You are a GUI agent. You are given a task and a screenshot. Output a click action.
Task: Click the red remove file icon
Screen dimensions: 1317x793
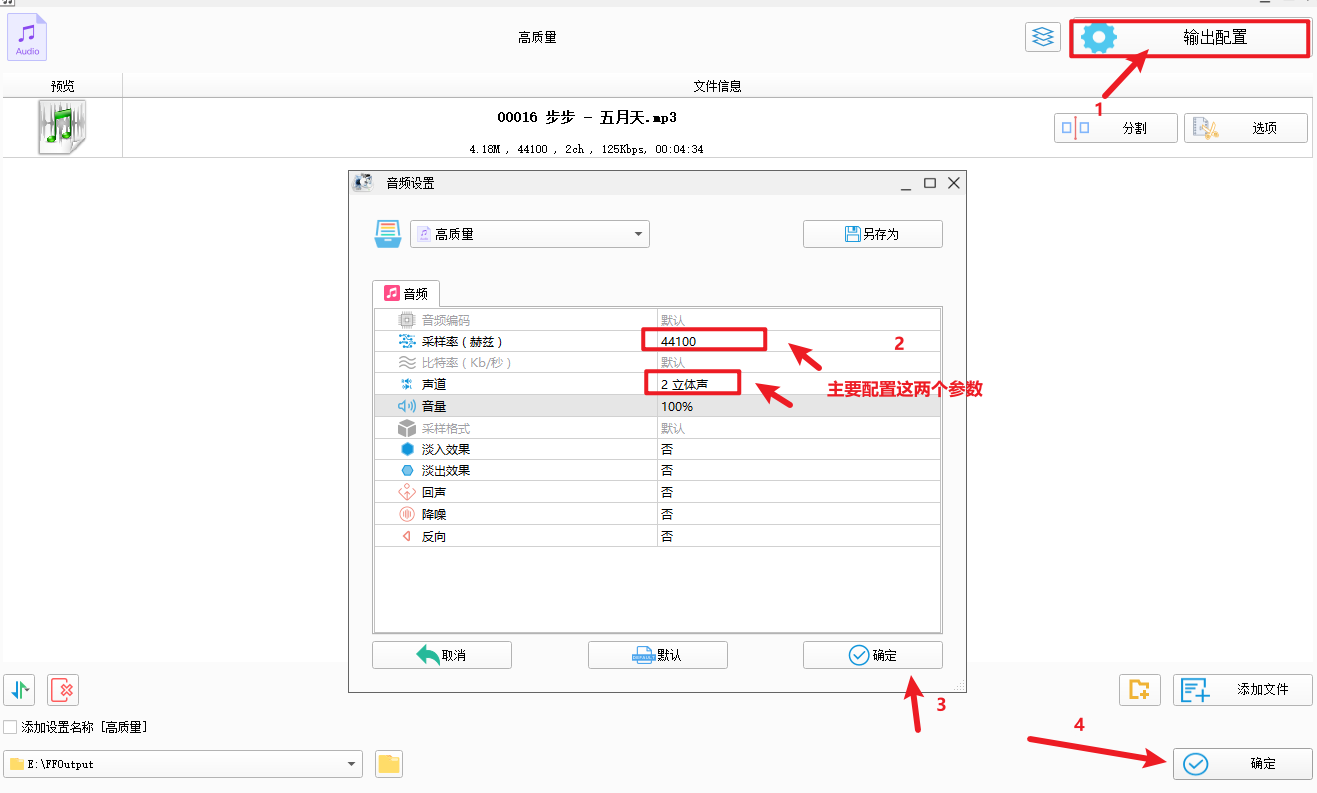pyautogui.click(x=62, y=689)
